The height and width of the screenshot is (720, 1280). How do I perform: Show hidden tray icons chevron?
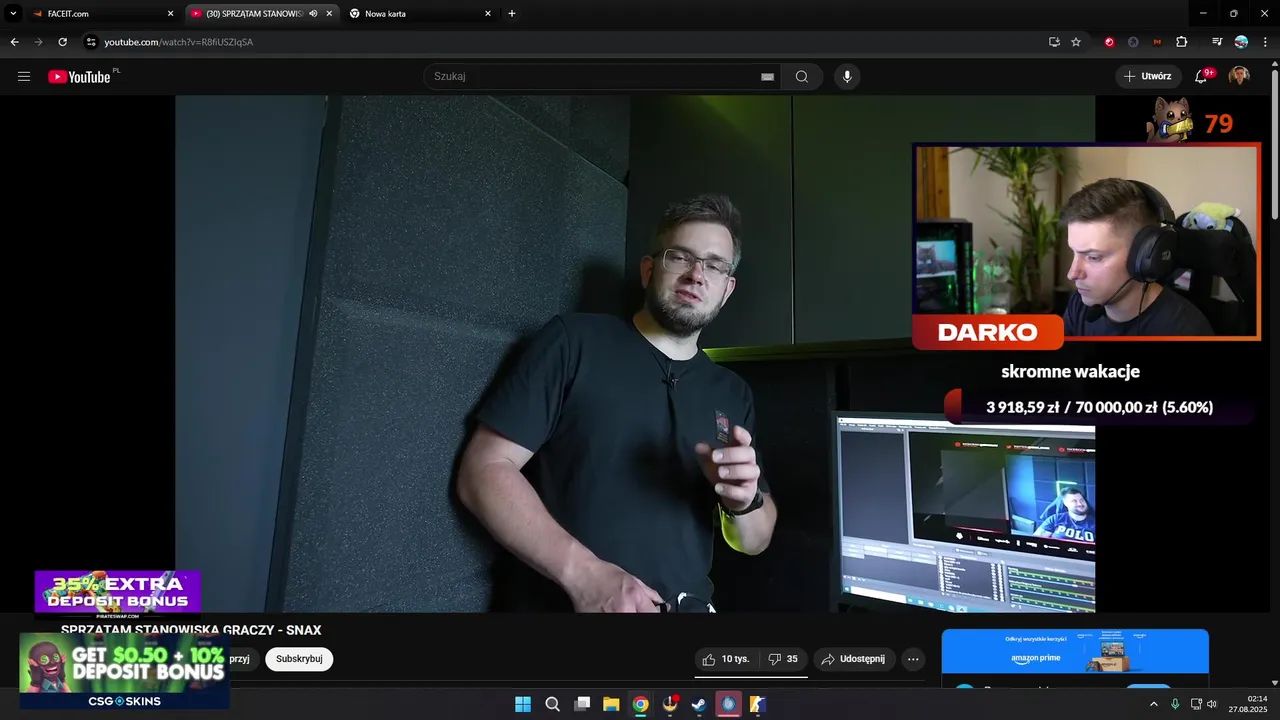pyautogui.click(x=1154, y=704)
